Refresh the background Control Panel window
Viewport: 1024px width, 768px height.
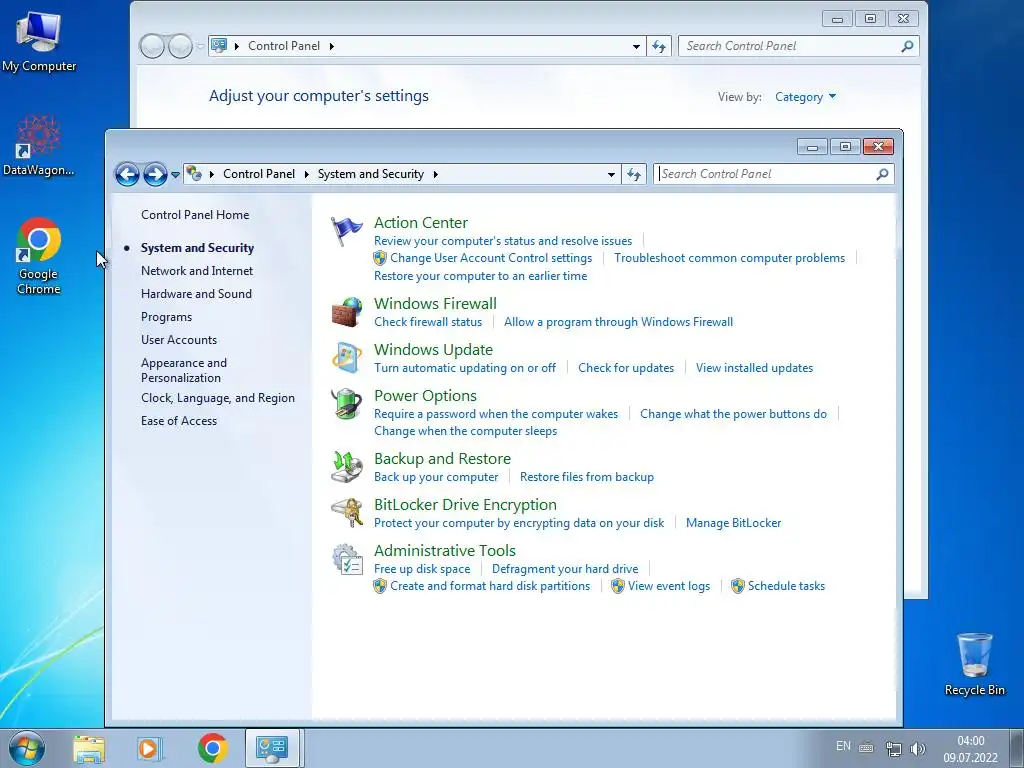click(658, 46)
